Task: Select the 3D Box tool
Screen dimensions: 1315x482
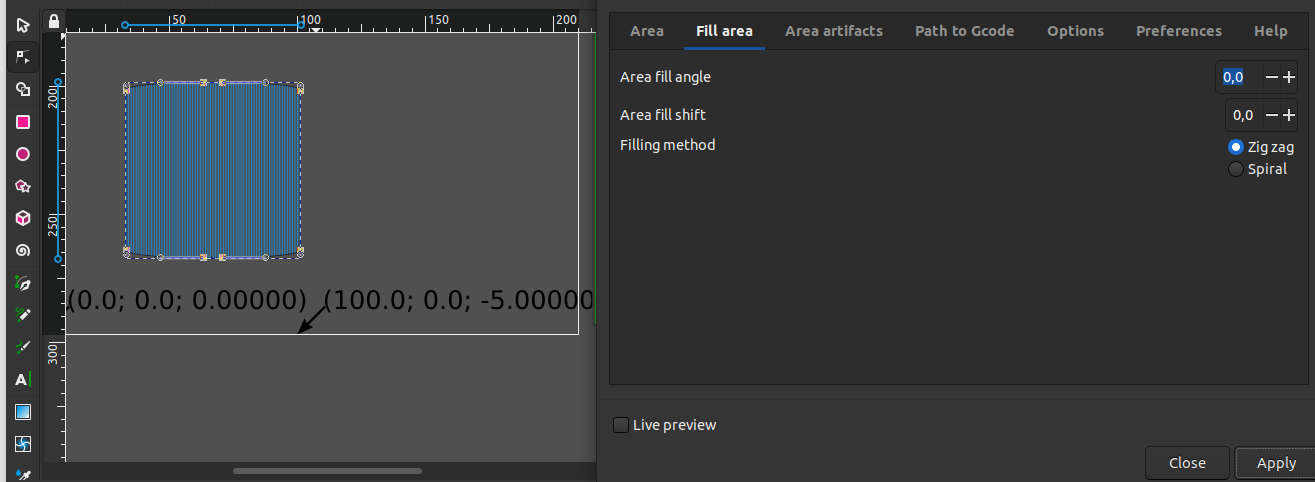Action: tap(22, 218)
